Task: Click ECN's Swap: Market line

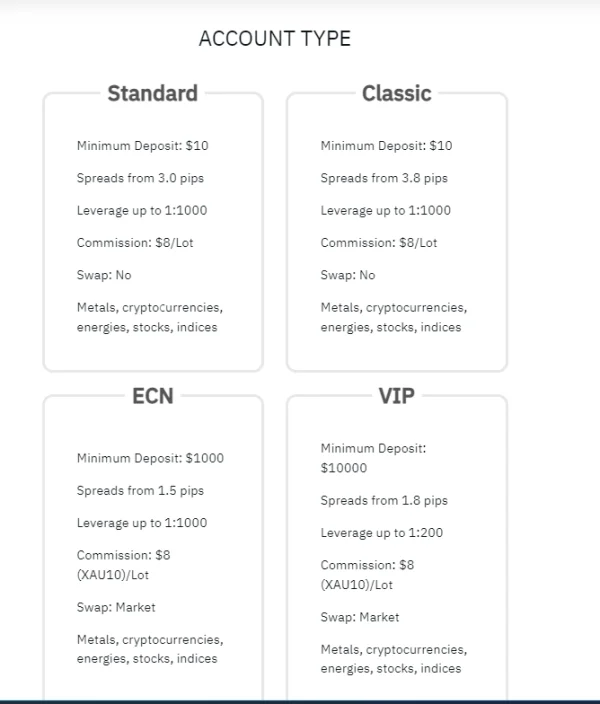Action: (x=116, y=607)
